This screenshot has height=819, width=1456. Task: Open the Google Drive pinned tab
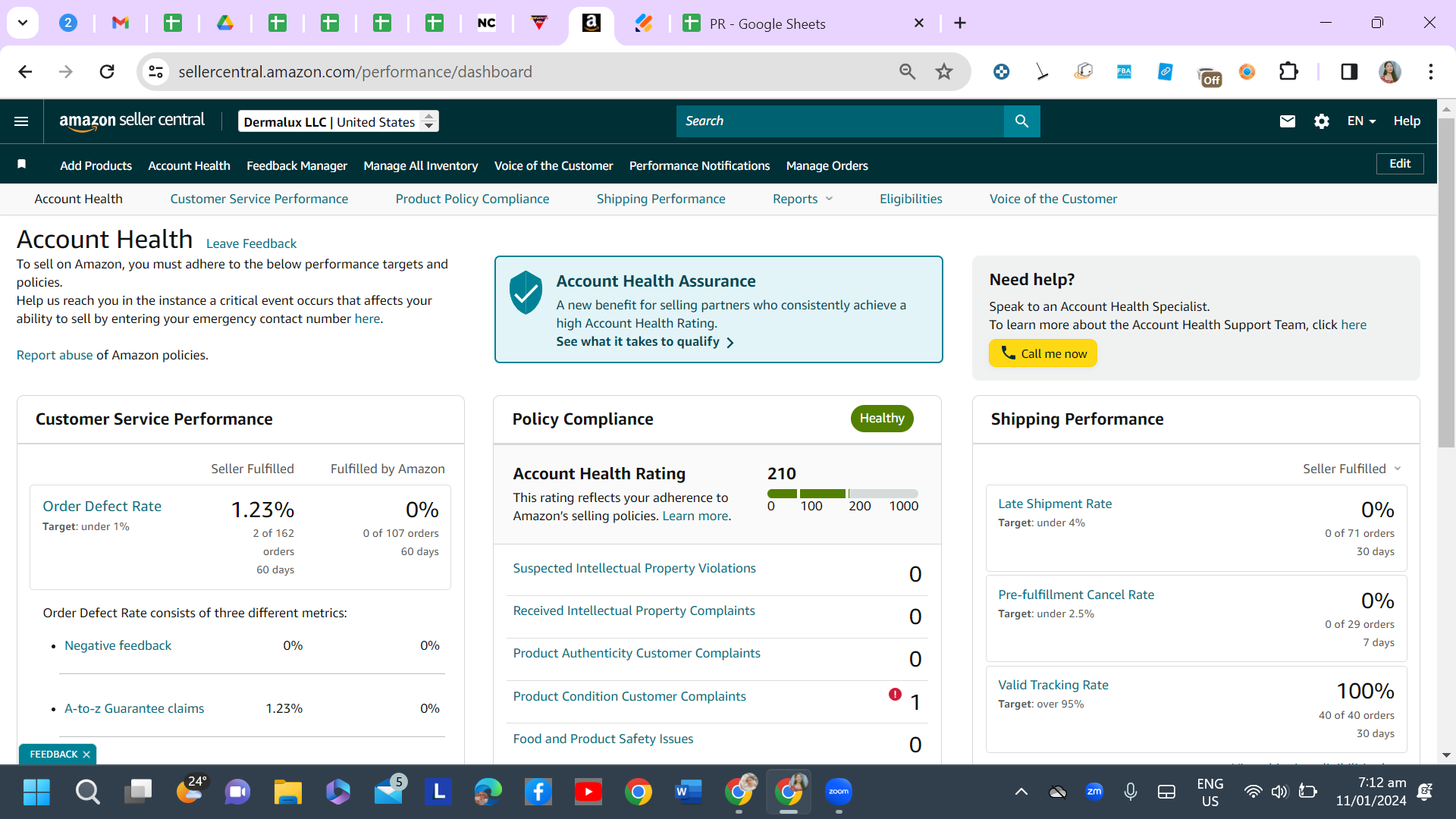[x=225, y=23]
